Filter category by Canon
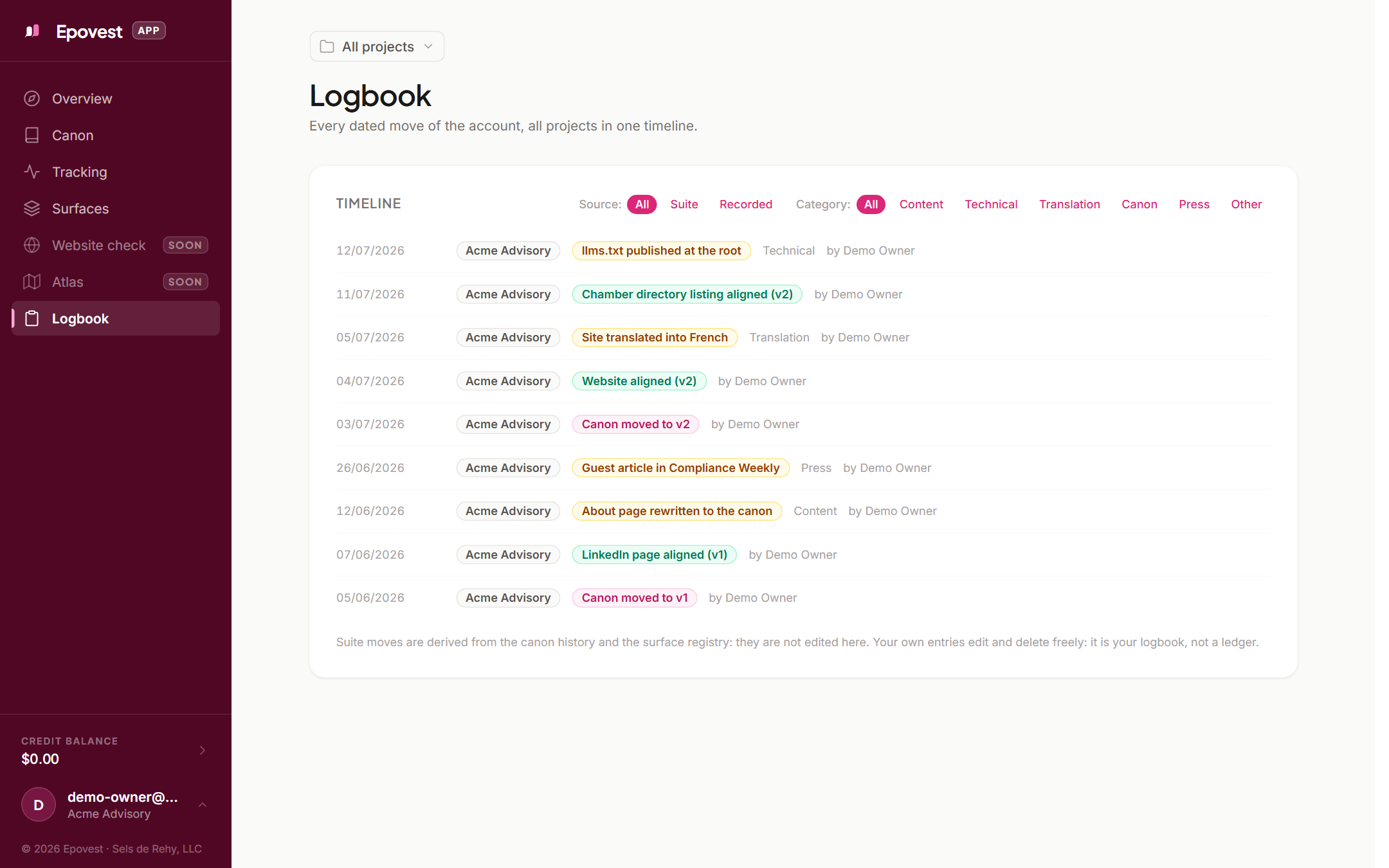This screenshot has height=868, width=1389. pyautogui.click(x=1139, y=204)
